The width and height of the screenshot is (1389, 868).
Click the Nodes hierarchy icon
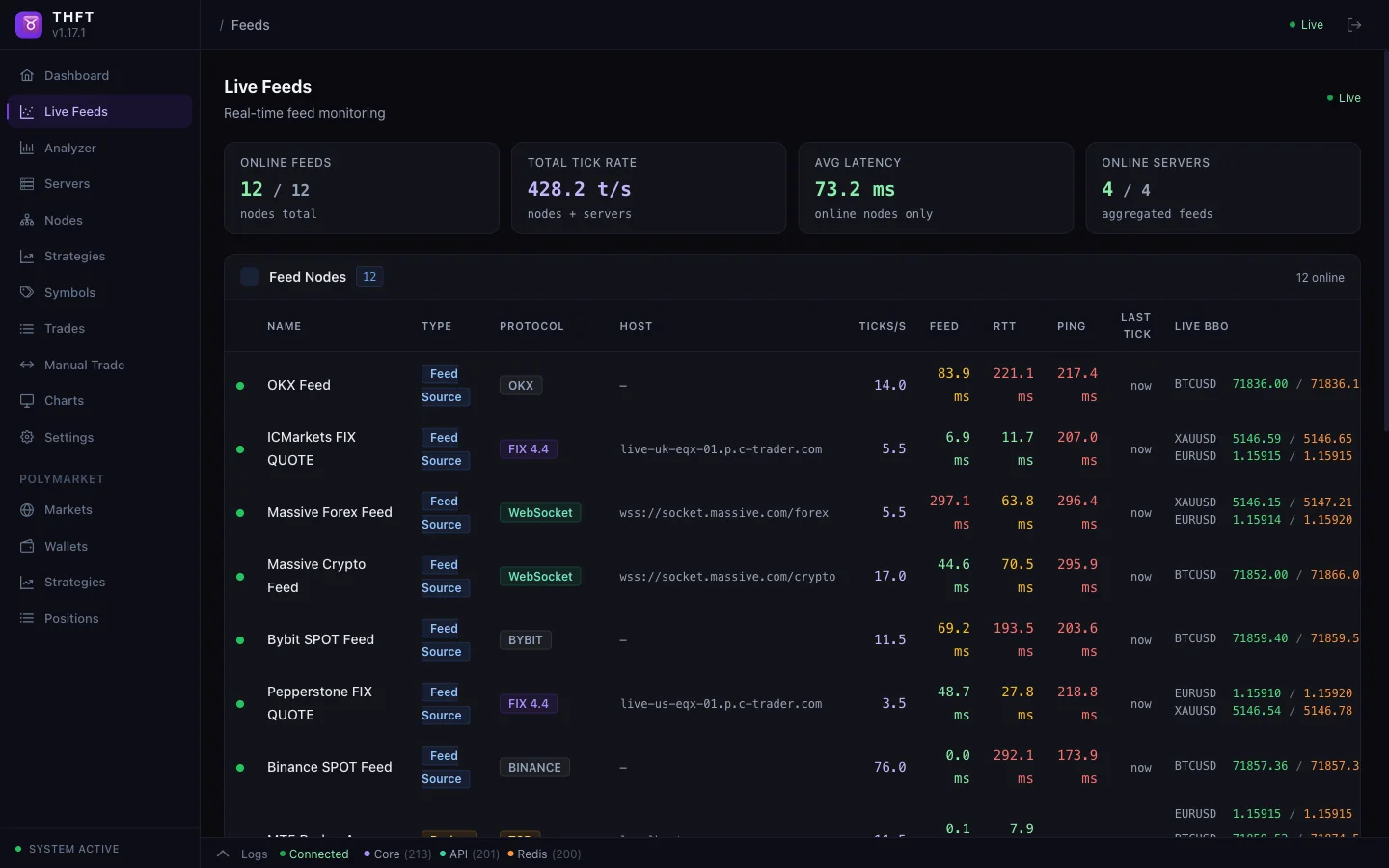[x=27, y=221]
